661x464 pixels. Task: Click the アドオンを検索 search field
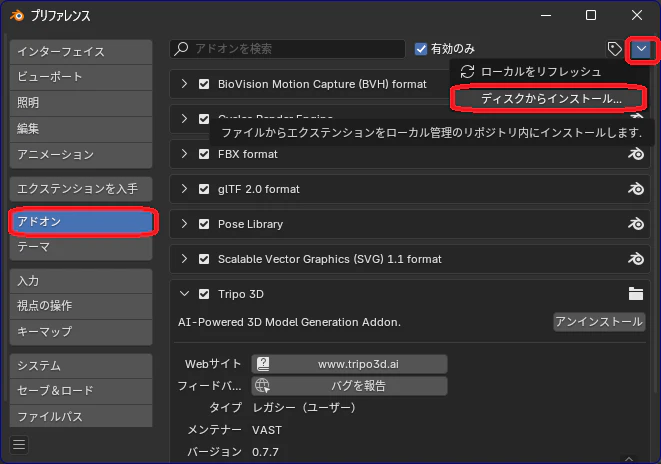[x=288, y=49]
